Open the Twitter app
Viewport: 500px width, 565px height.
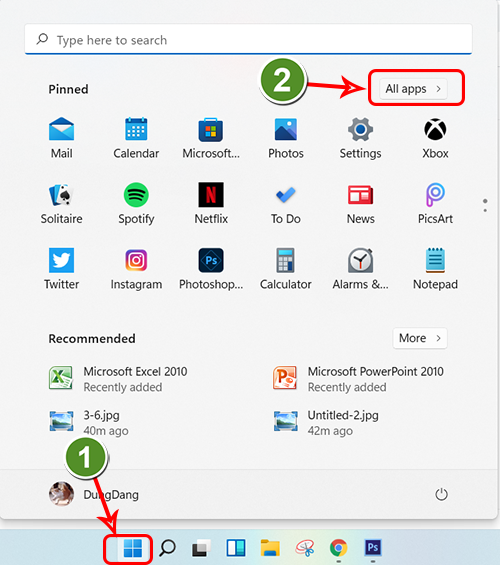pyautogui.click(x=62, y=268)
